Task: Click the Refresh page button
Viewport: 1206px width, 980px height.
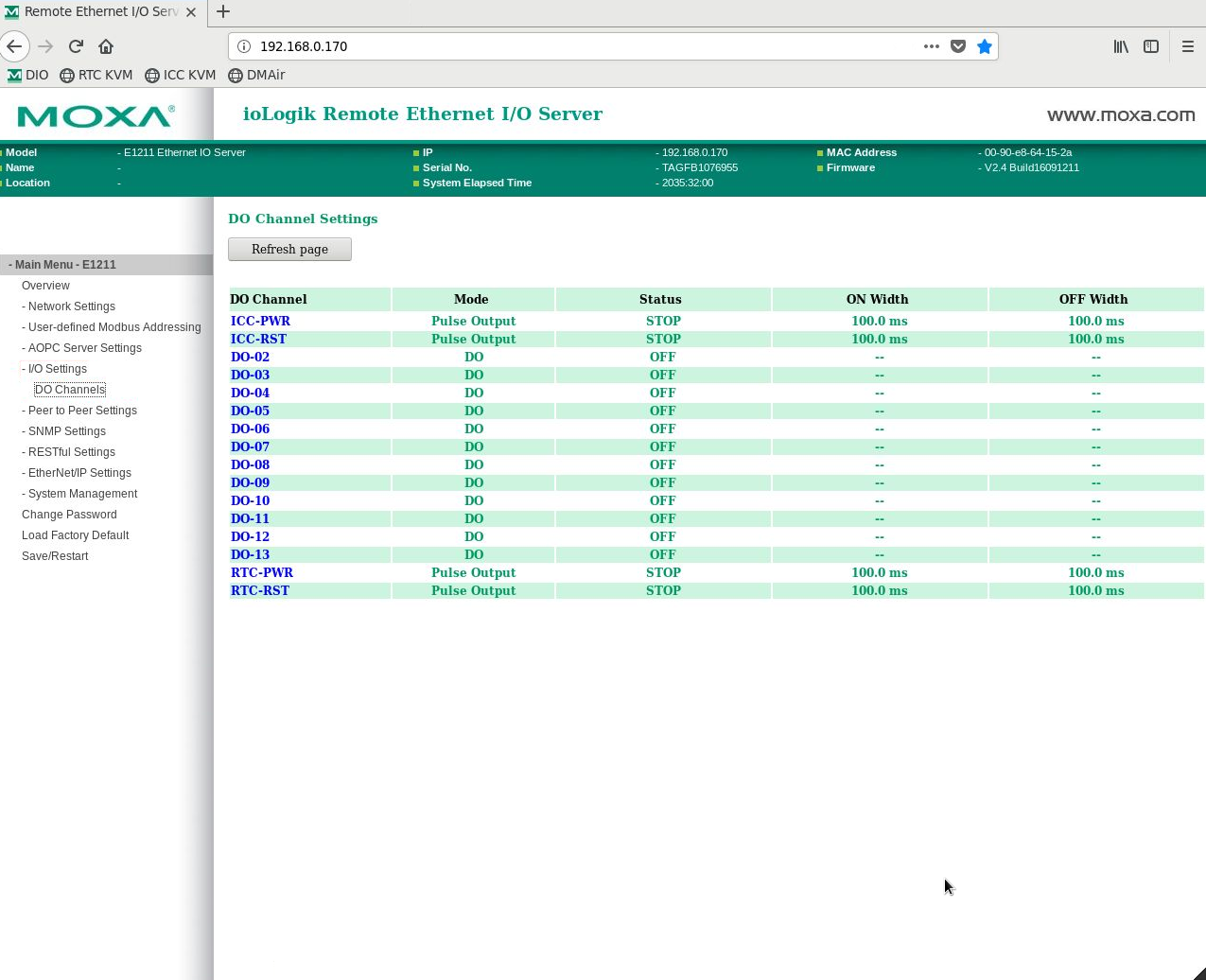Action: coord(289,249)
